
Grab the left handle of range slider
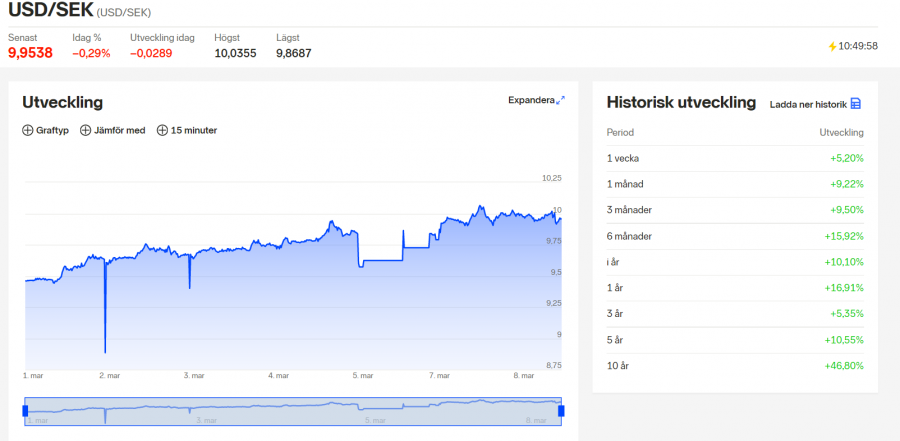point(25,410)
